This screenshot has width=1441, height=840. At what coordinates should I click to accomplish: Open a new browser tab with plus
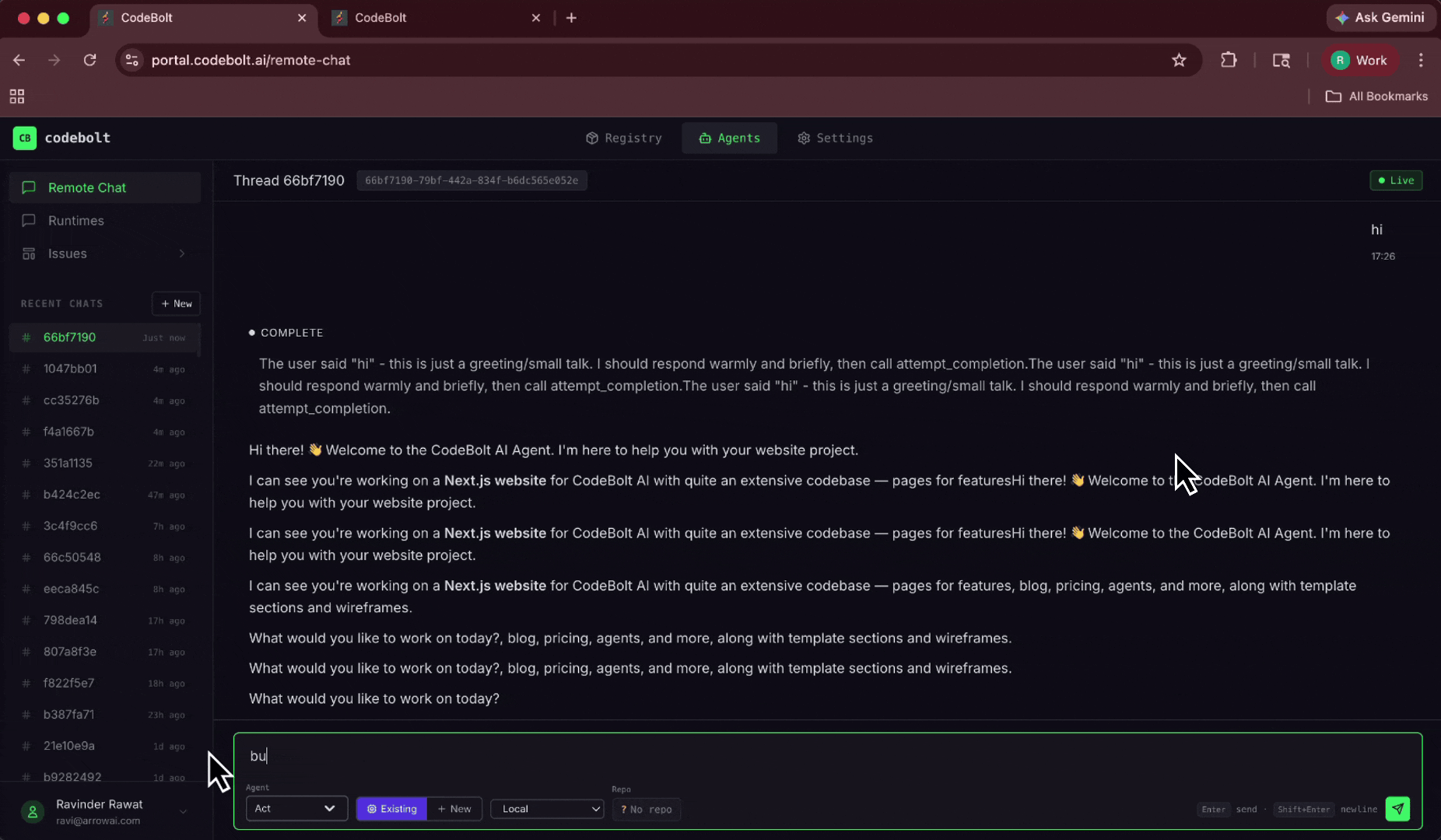(571, 17)
